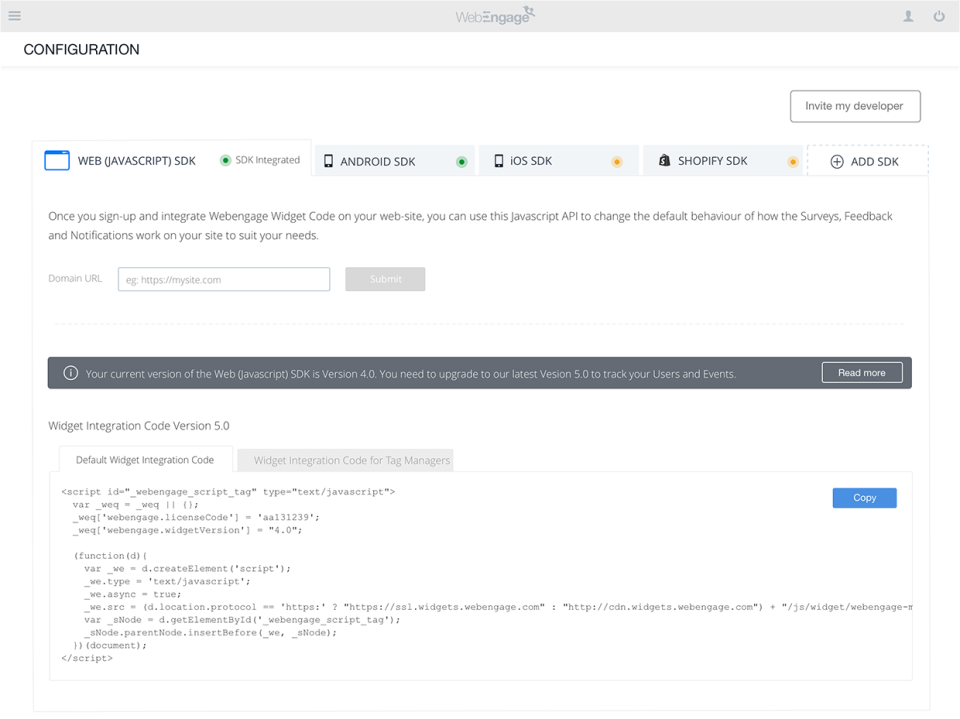
Task: Click the orange iOS SDK status dot
Action: coord(617,162)
